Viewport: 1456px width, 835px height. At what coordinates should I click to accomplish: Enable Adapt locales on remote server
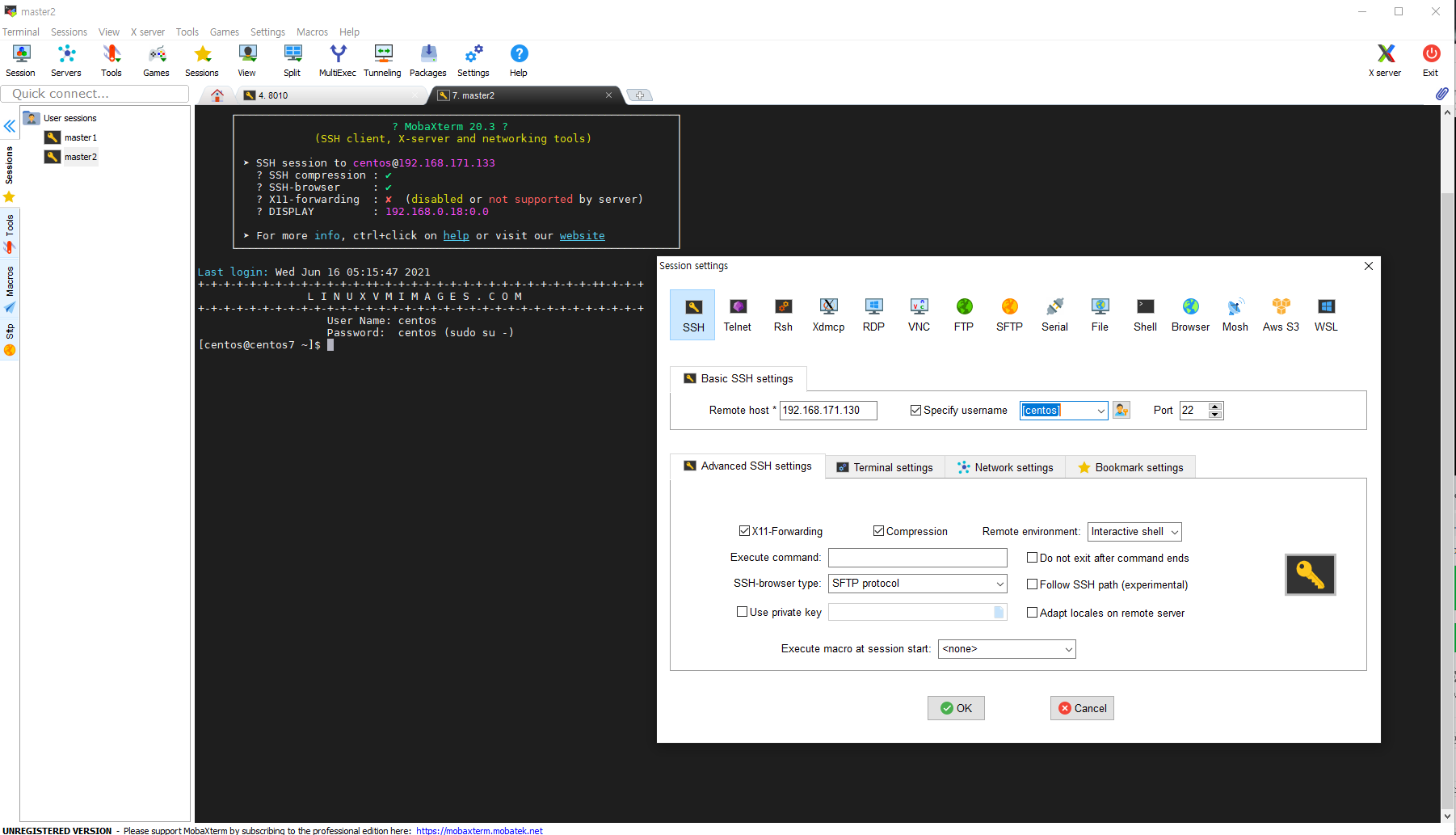1032,613
